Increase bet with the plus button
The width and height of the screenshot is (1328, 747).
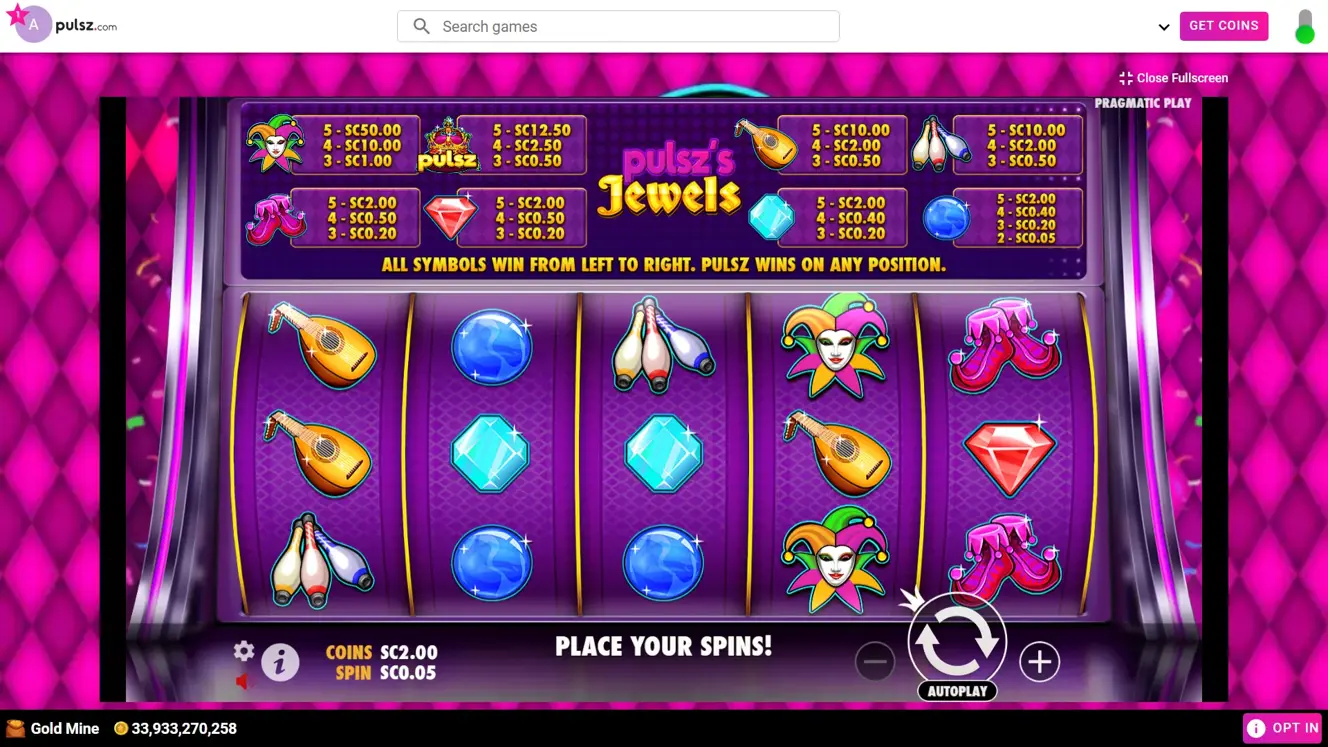(x=1040, y=661)
